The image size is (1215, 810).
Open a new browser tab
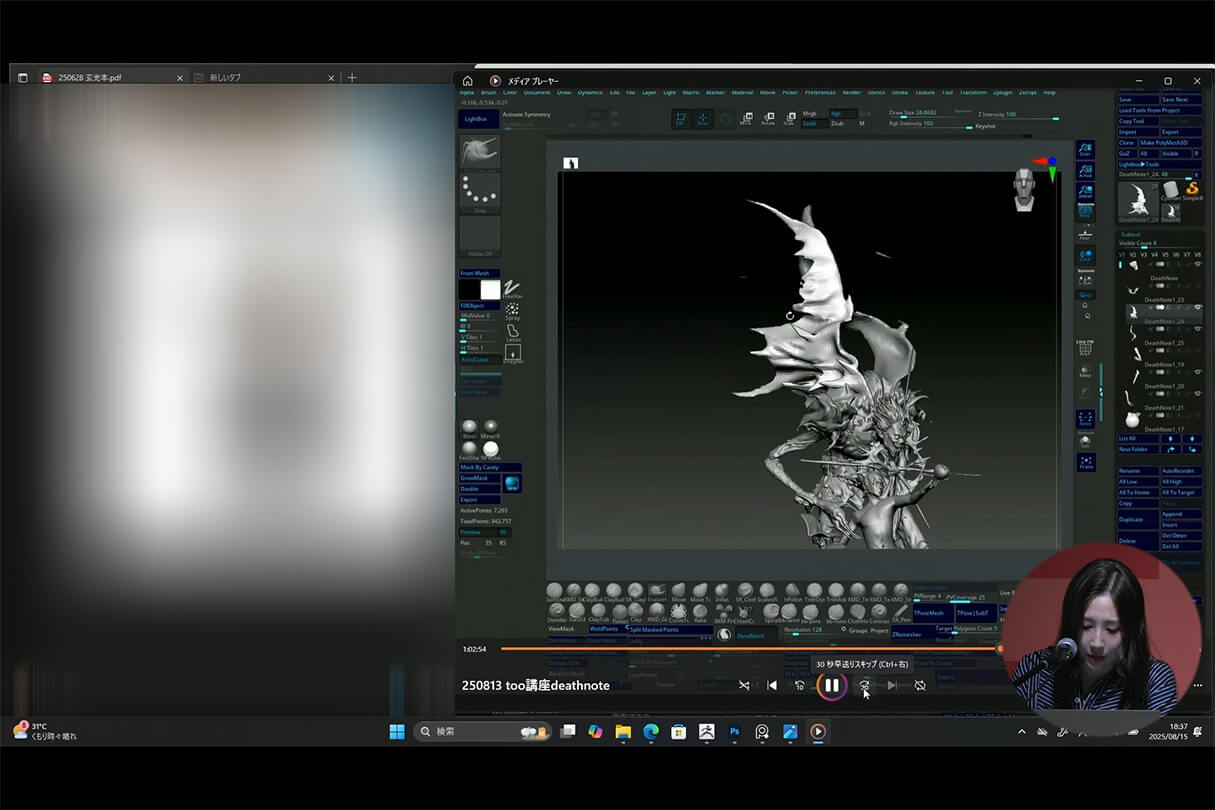click(x=352, y=78)
